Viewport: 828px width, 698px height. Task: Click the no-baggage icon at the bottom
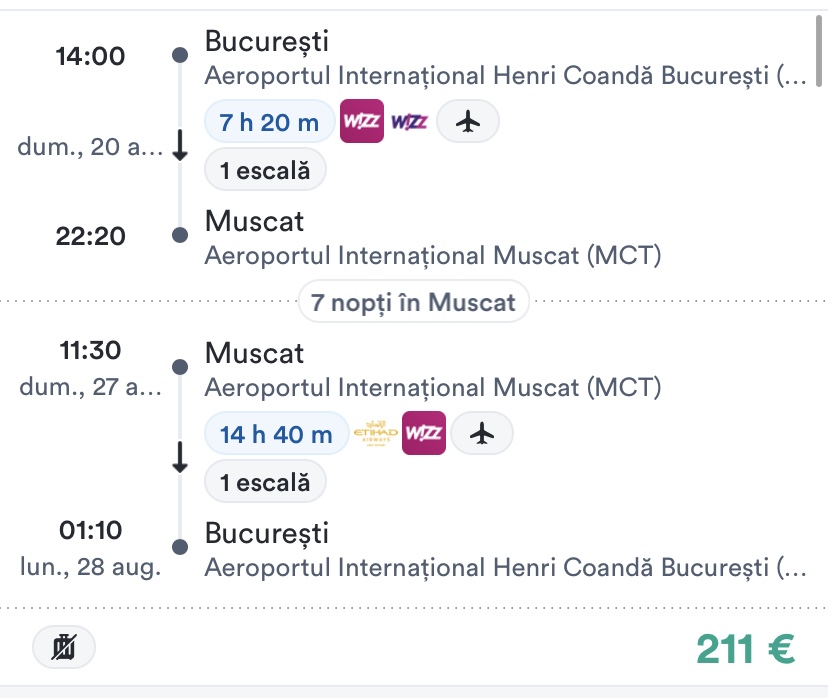(x=64, y=648)
